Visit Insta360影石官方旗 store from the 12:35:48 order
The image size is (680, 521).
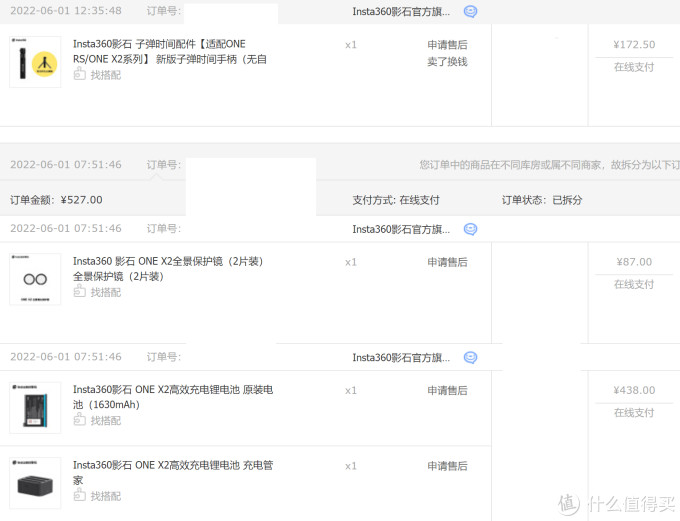pos(401,12)
